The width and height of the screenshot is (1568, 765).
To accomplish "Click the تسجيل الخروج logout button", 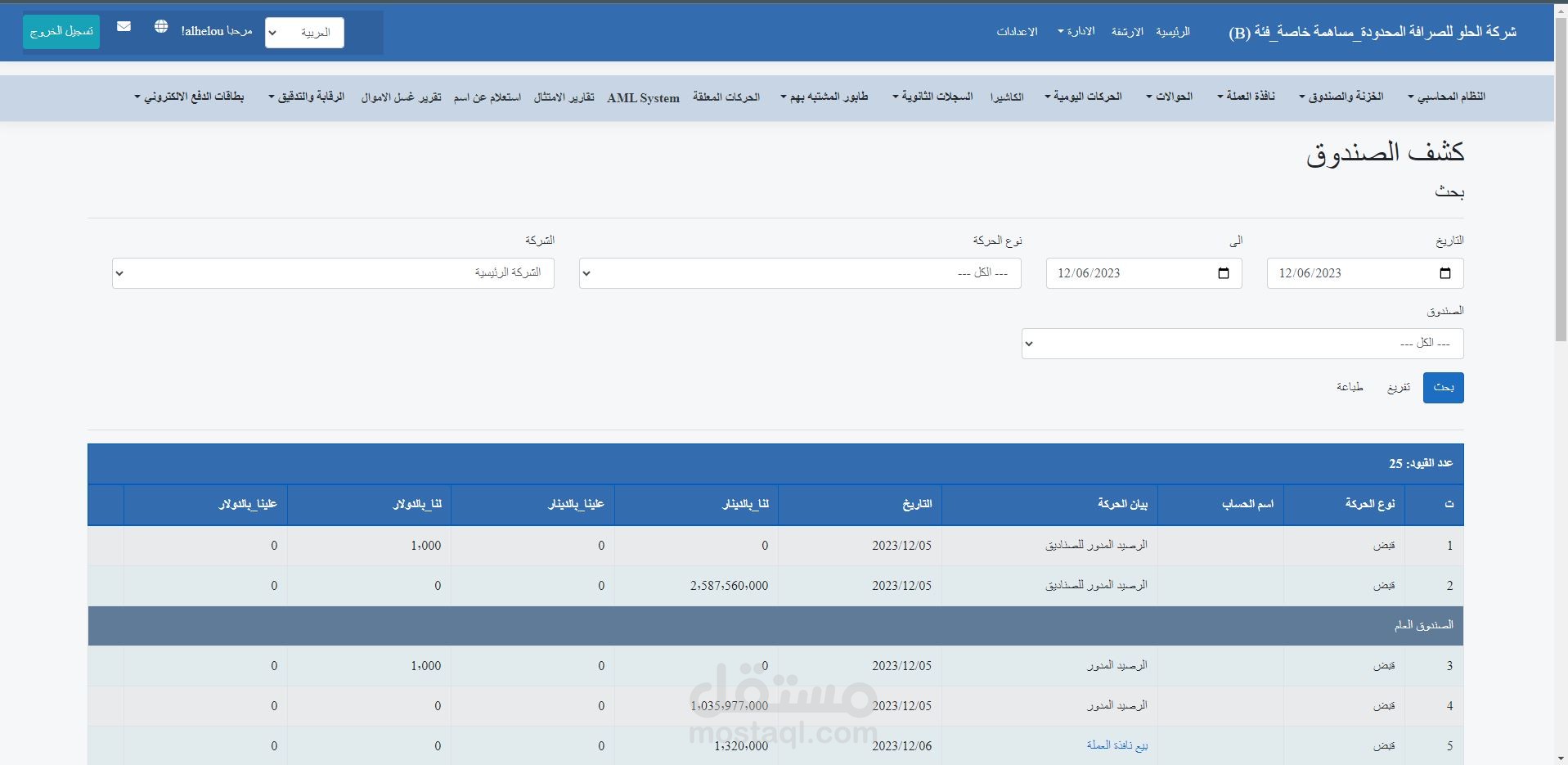I will [x=61, y=32].
